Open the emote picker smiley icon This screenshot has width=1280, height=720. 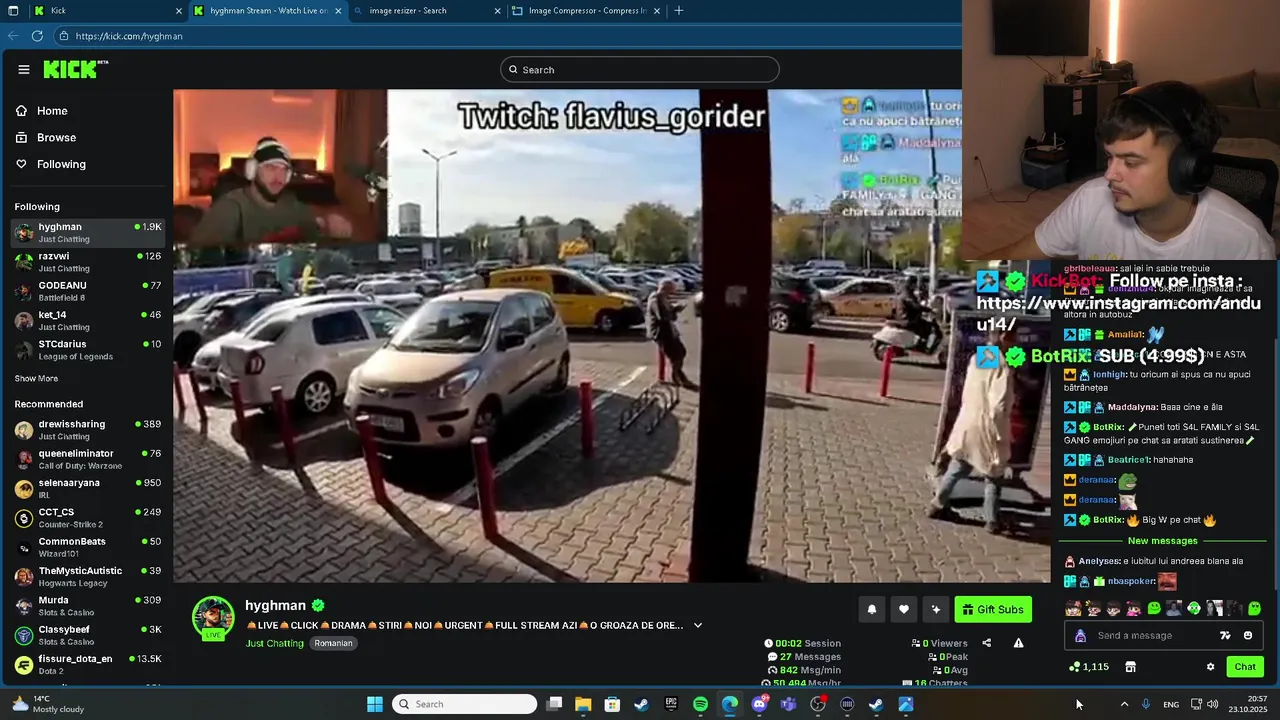[x=1248, y=636]
